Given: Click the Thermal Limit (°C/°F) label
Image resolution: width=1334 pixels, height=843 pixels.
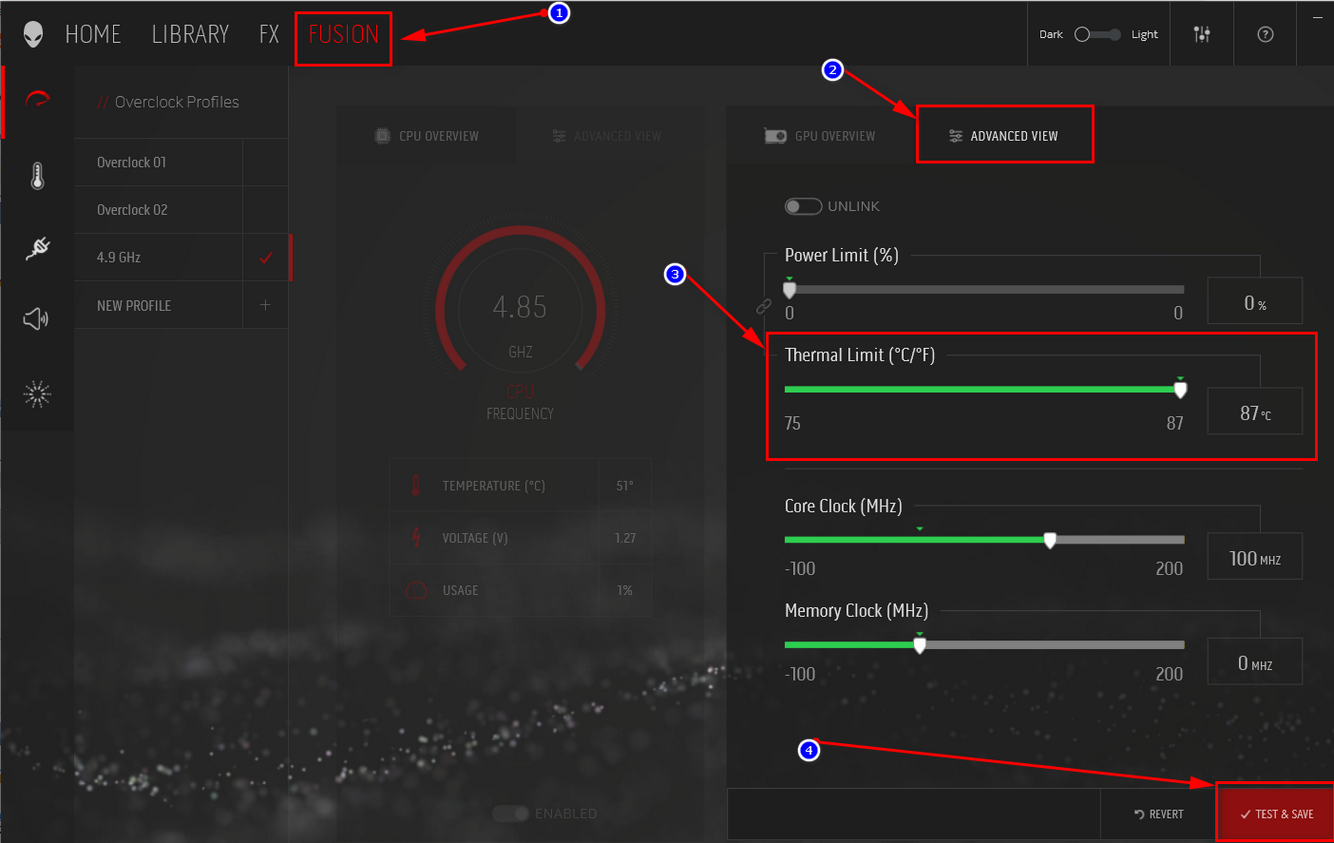Looking at the screenshot, I should pos(860,355).
